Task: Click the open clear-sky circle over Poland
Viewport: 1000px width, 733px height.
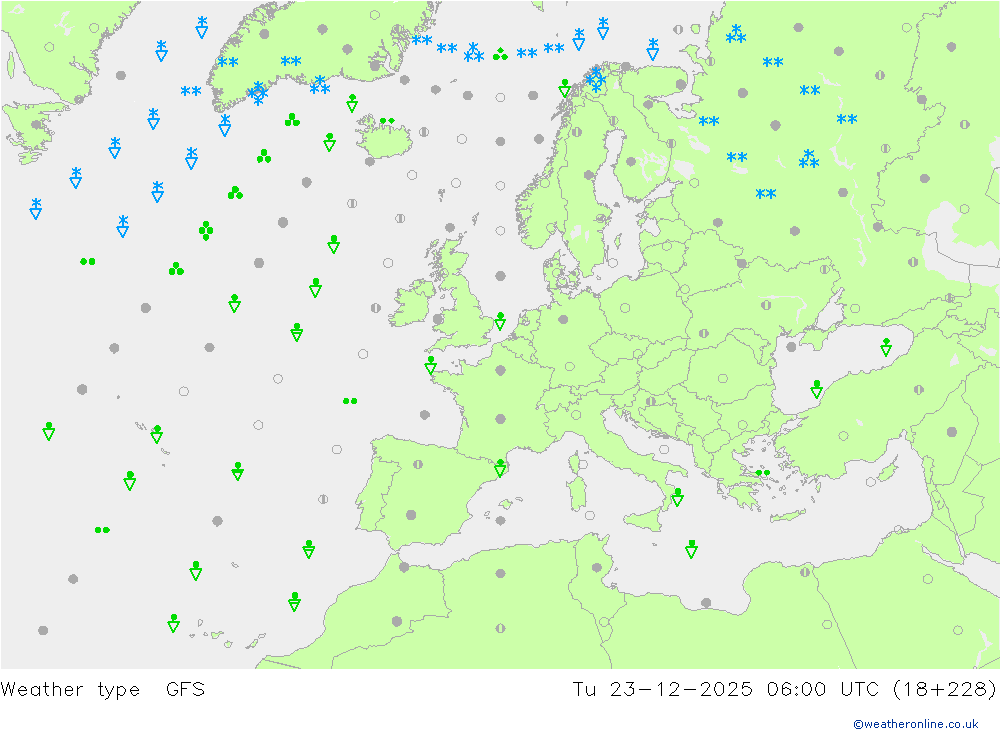Action: pyautogui.click(x=625, y=307)
